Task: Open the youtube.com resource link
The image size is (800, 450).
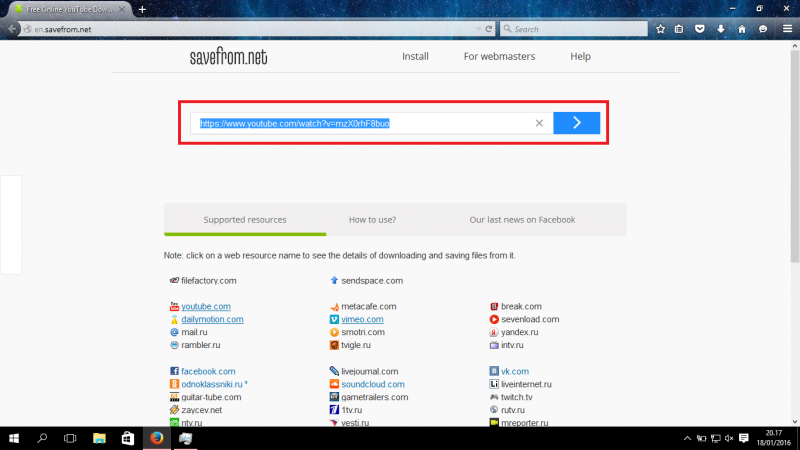Action: [206, 306]
